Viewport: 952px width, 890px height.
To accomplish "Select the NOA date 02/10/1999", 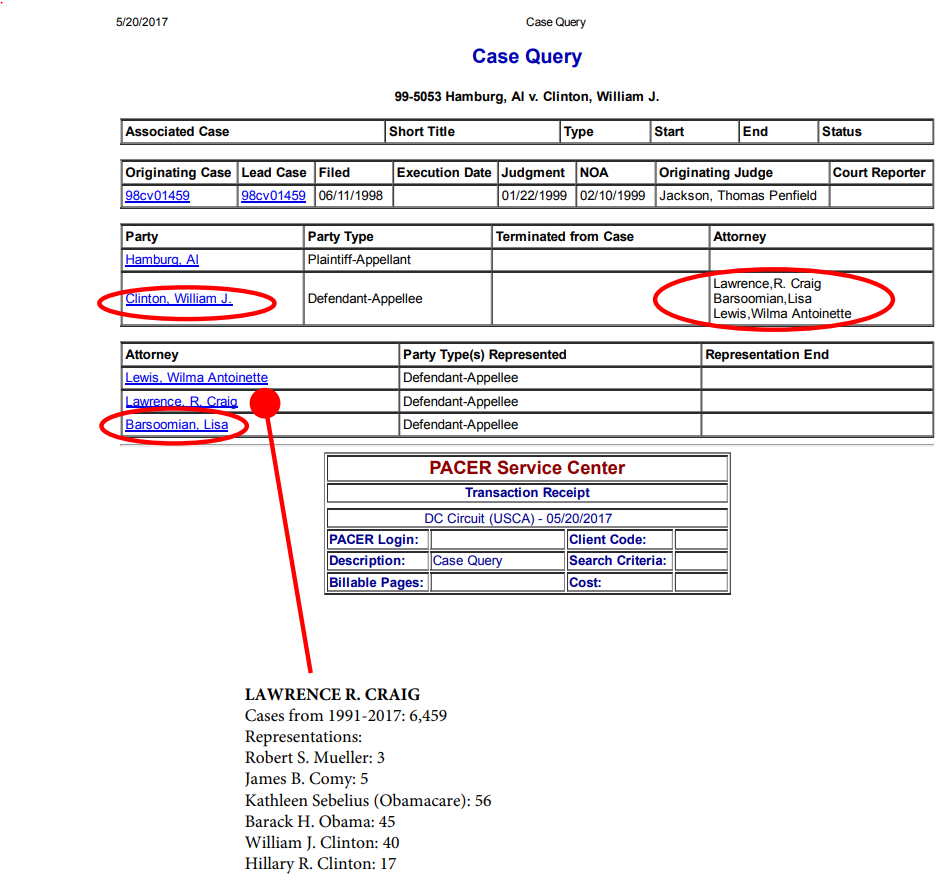I will coord(613,195).
